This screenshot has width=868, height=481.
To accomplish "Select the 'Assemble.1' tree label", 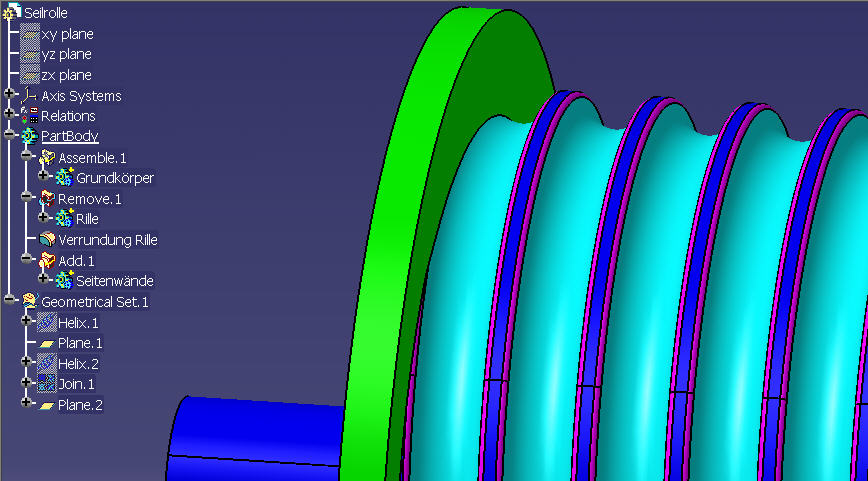I will [92, 158].
